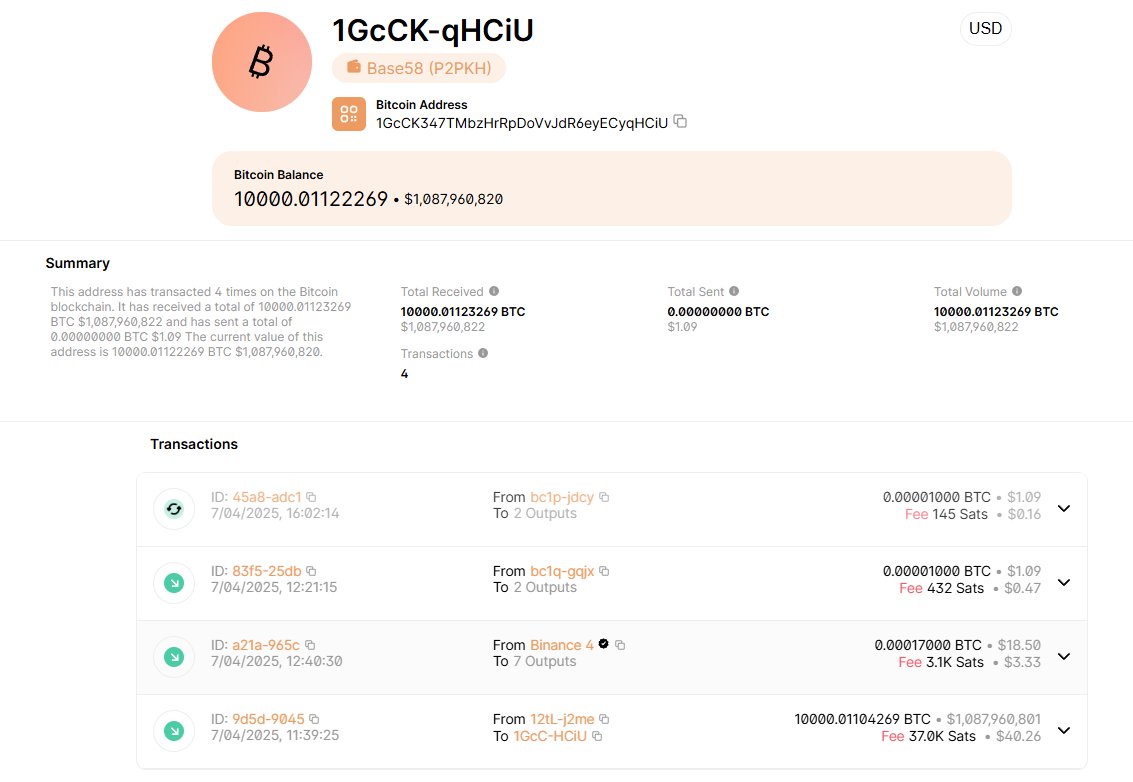
Task: Click the Total Sent value 0.00000000 BTC
Action: [x=718, y=311]
